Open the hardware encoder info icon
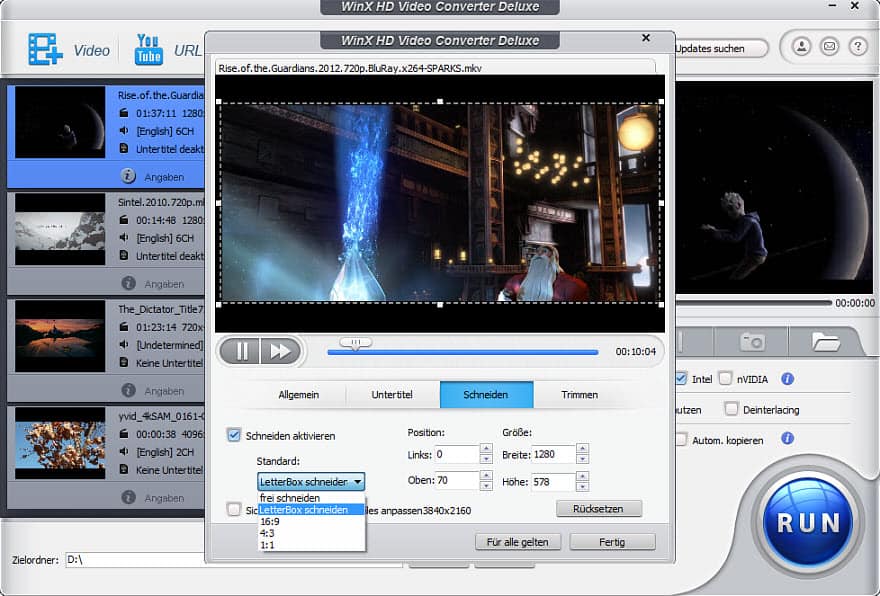This screenshot has width=880, height=596. [787, 379]
